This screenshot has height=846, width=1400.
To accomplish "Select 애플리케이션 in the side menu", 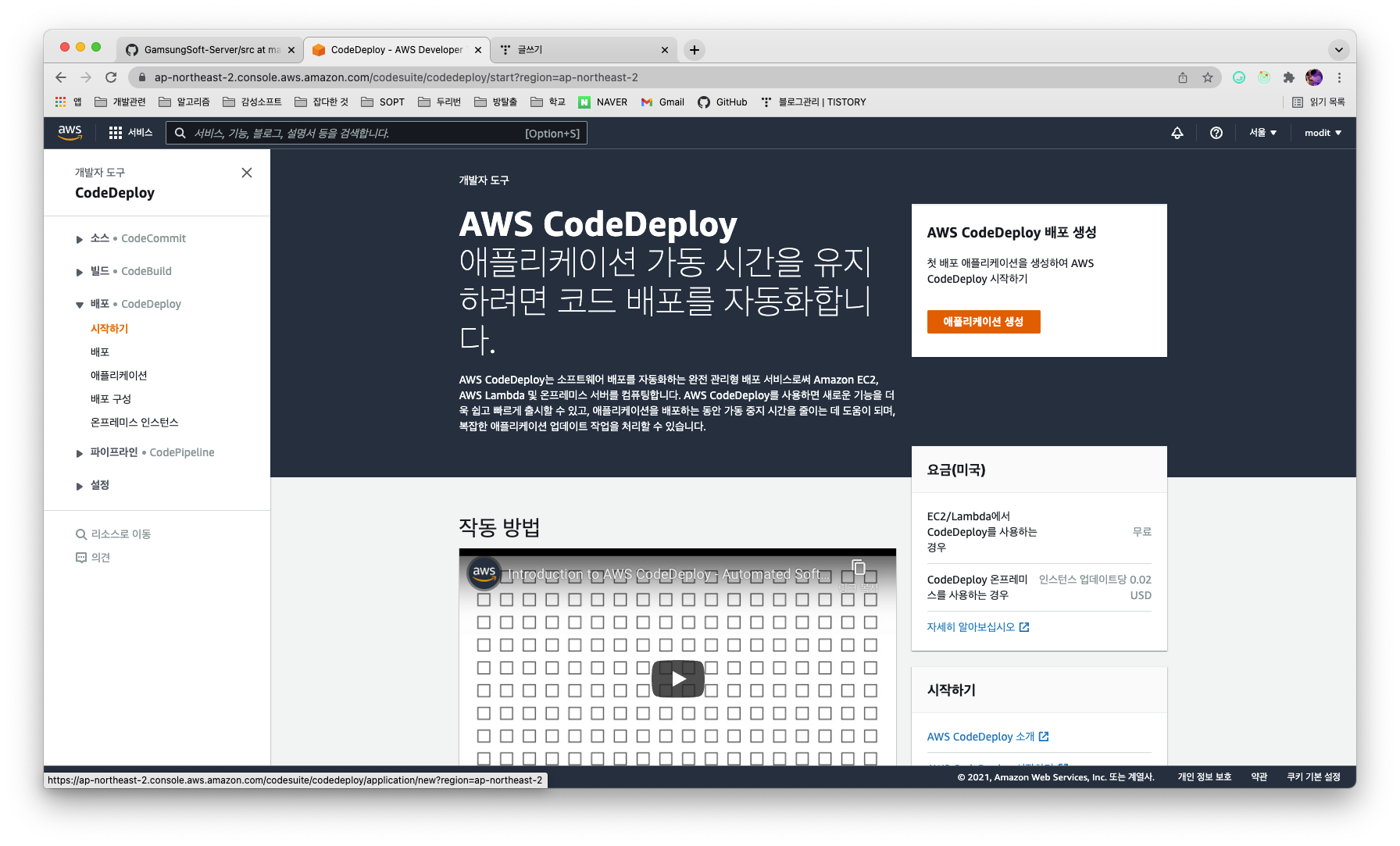I will [x=119, y=376].
